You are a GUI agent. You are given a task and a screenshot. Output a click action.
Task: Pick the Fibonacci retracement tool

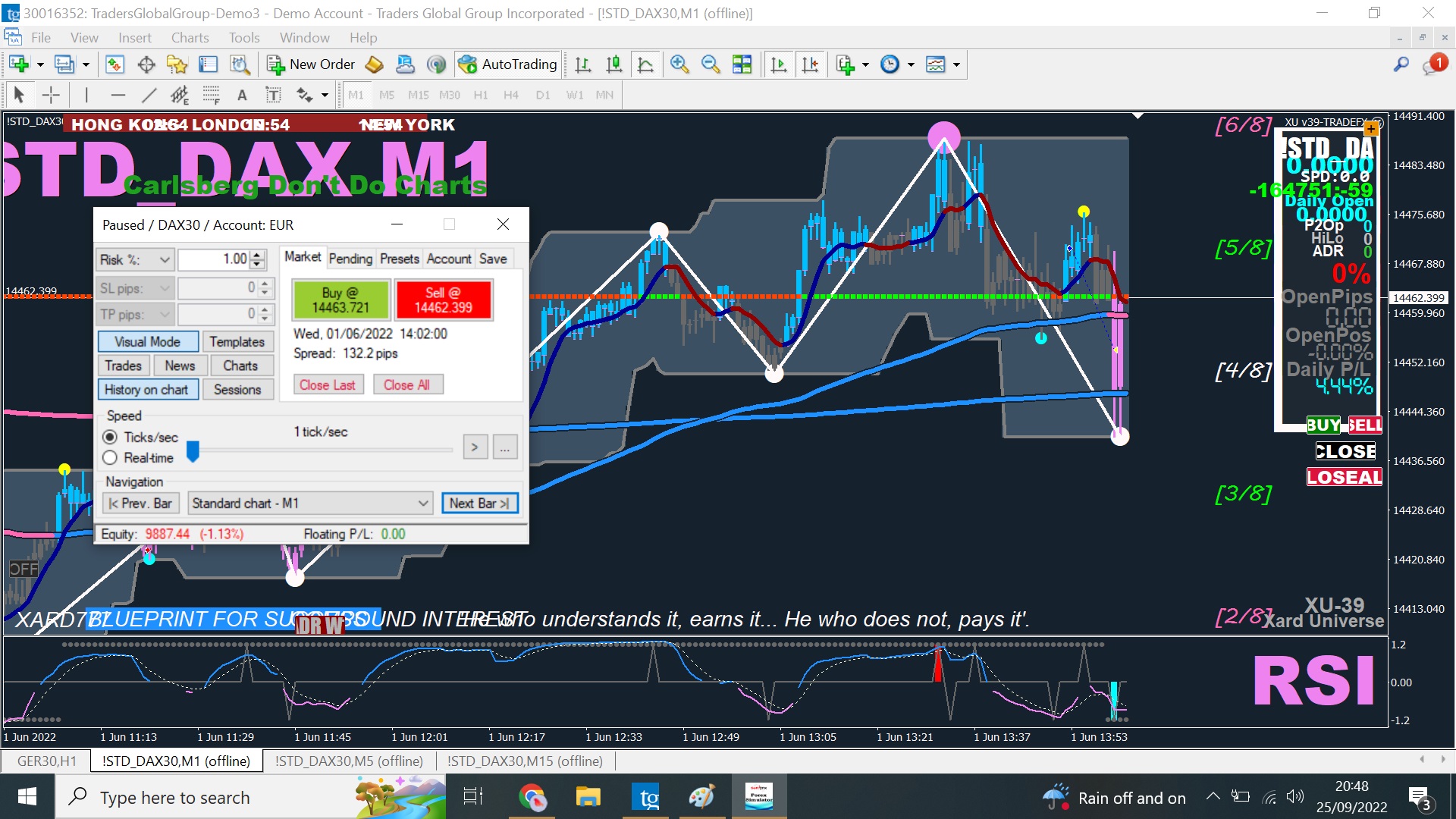211,95
